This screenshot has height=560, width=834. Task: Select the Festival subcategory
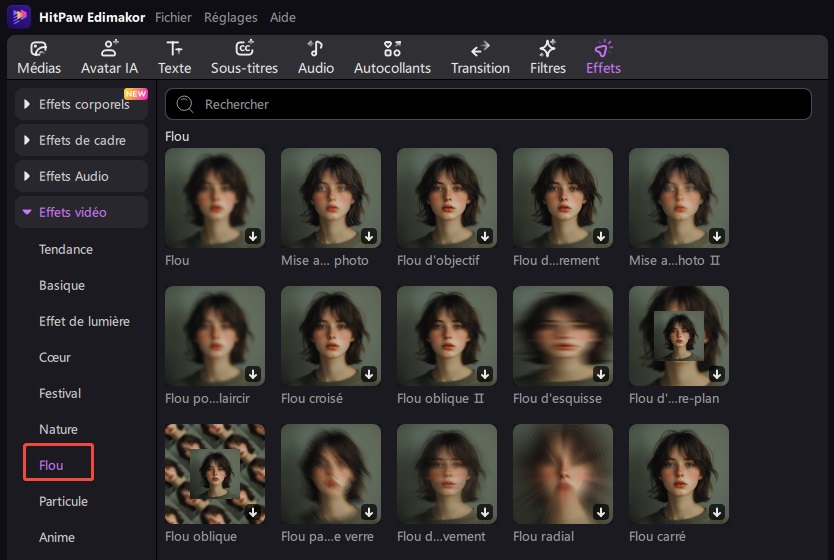point(60,394)
